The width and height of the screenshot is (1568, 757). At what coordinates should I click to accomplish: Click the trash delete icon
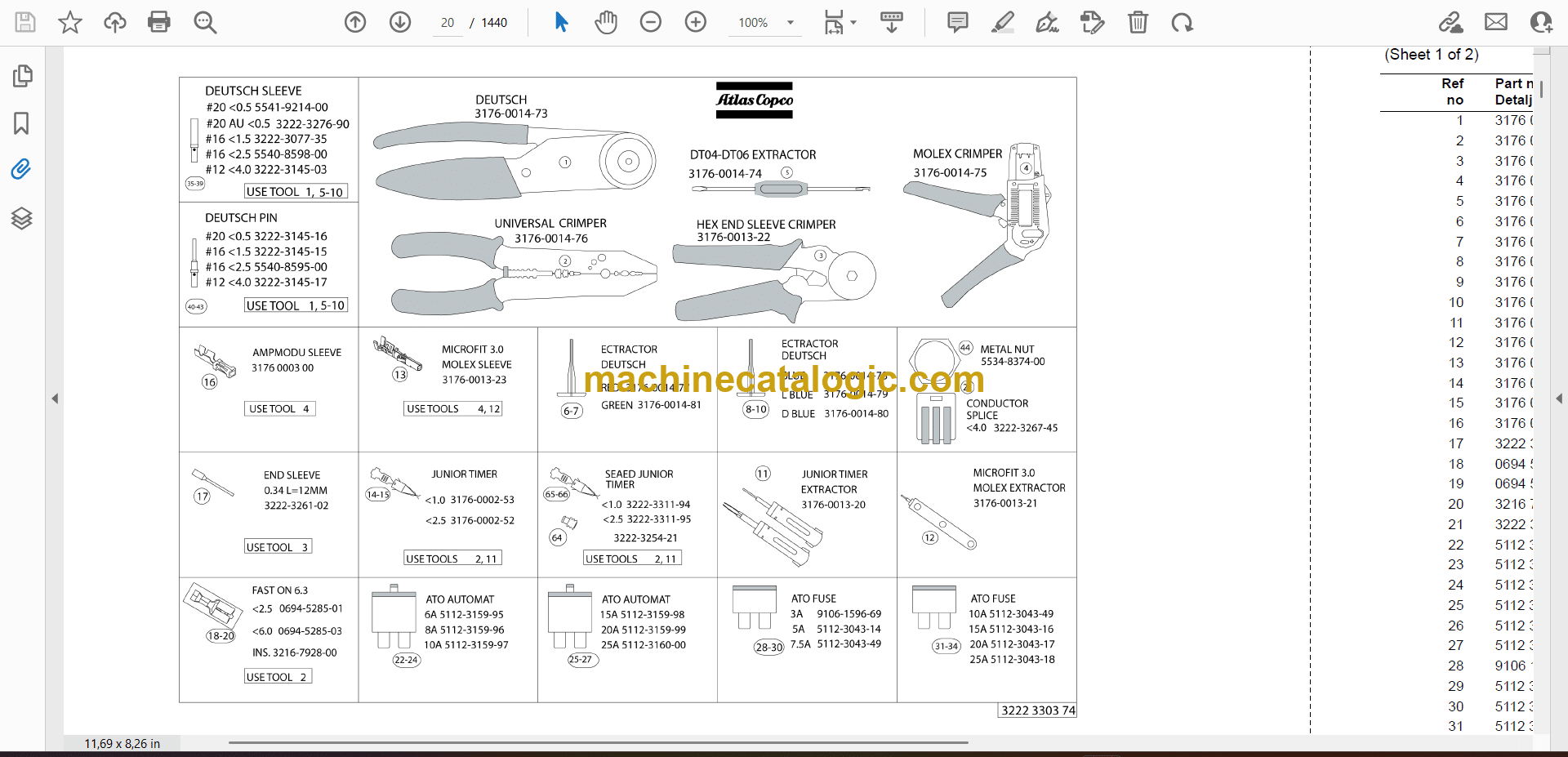pos(1138,22)
